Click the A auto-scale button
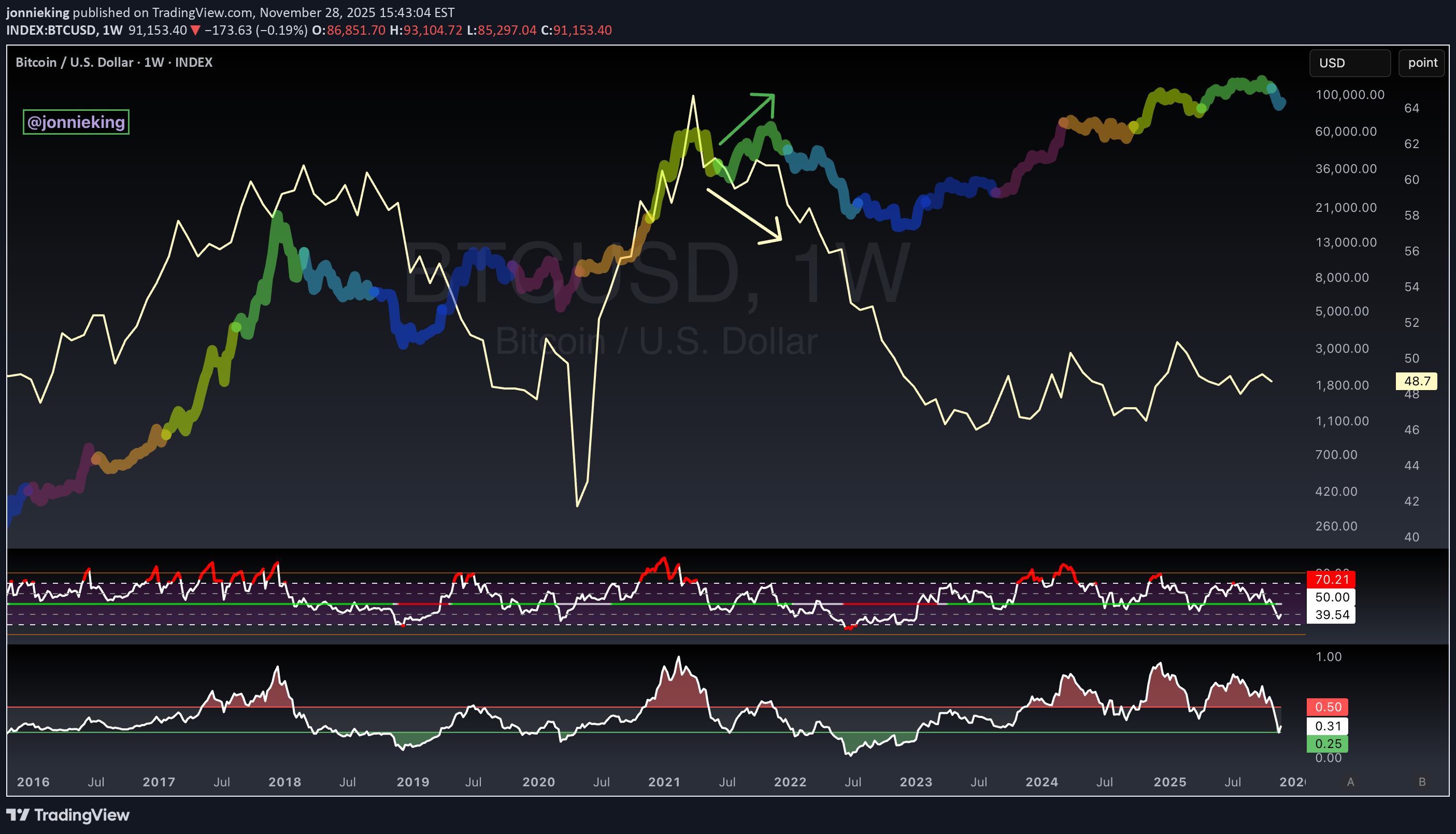The image size is (1456, 834). click(x=1351, y=782)
